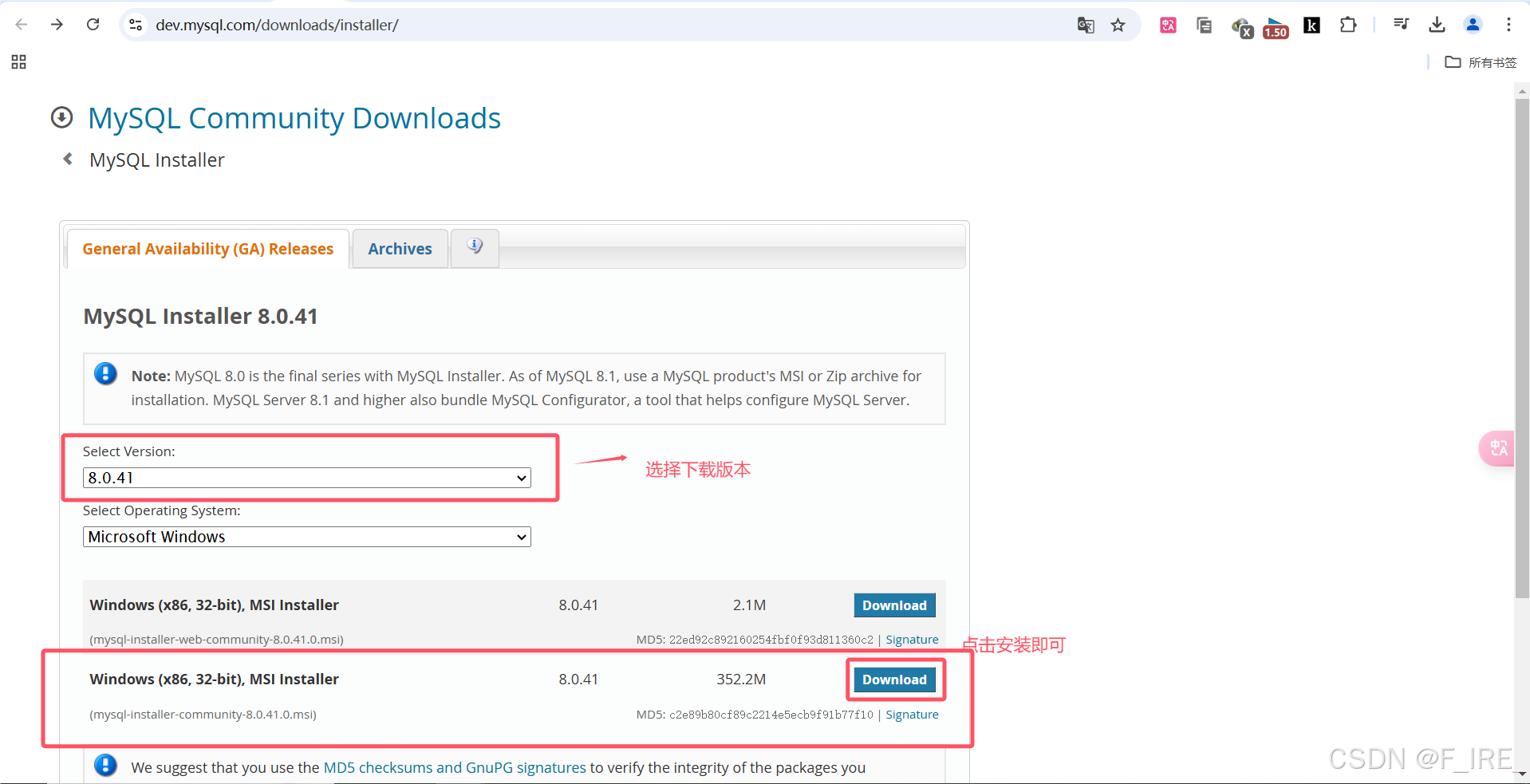Open the apps grid in bookmarks bar
Screen dimensions: 1530x784
pyautogui.click(x=19, y=62)
